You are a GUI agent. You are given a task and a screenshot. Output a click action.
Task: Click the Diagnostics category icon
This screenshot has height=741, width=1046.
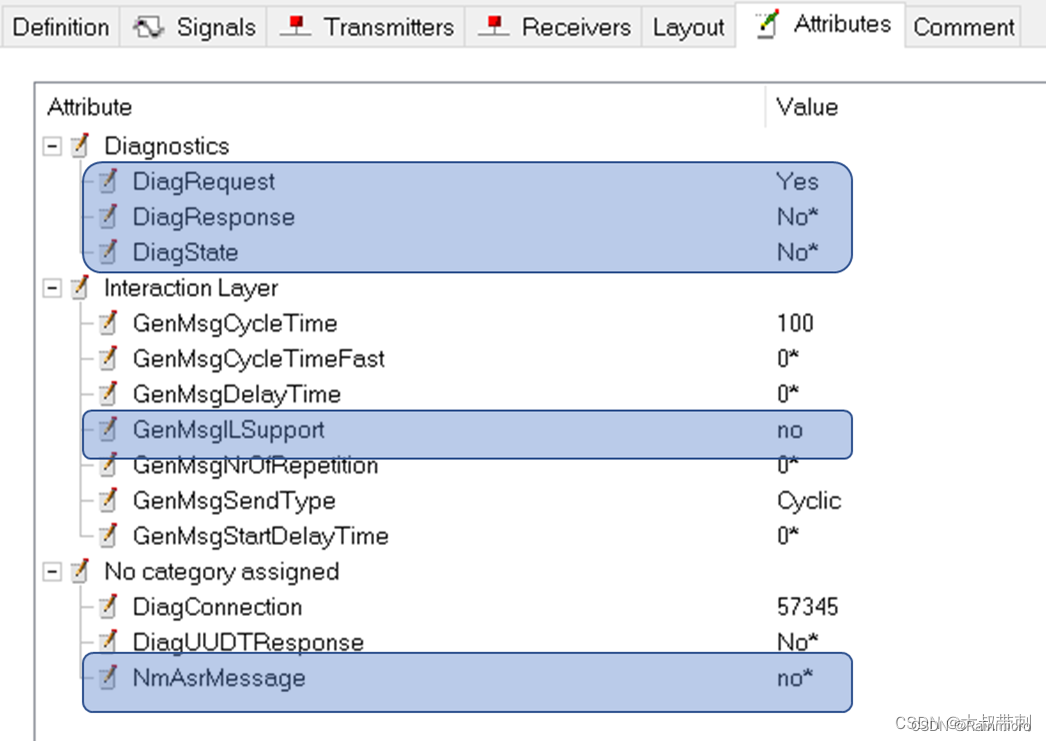pos(80,145)
